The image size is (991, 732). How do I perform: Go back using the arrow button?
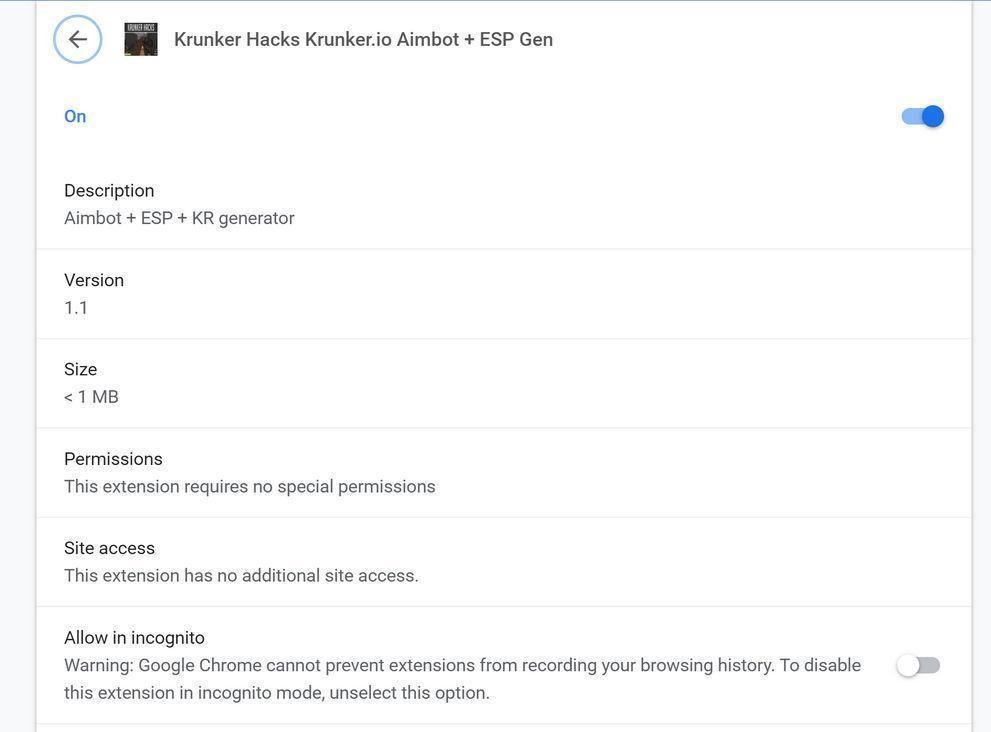coord(78,39)
